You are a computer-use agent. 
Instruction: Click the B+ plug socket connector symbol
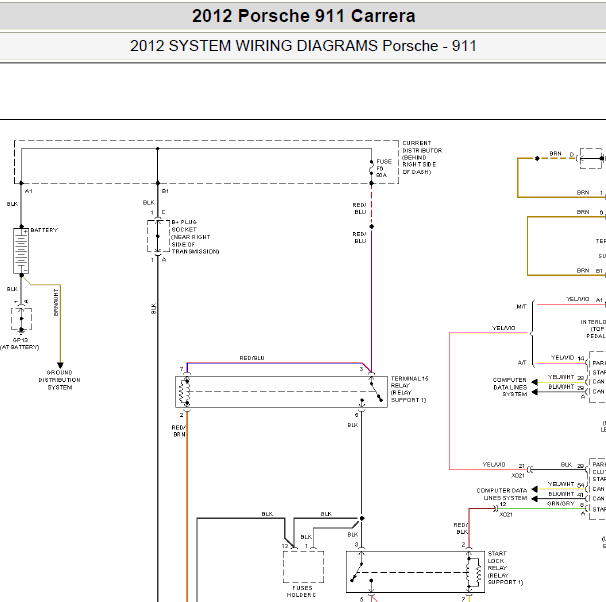tap(158, 236)
